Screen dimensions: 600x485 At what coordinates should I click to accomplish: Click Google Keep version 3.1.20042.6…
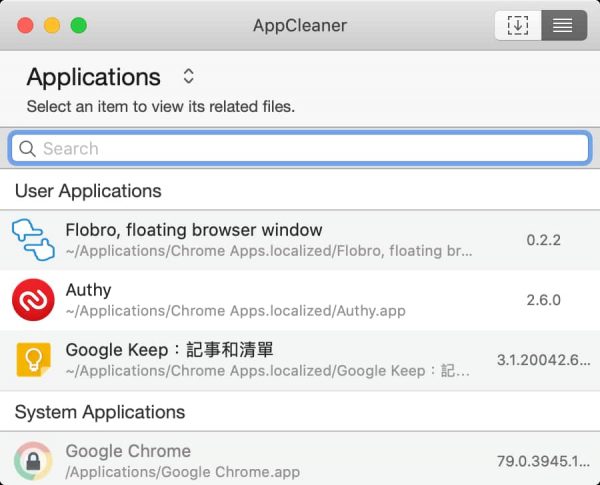543,360
